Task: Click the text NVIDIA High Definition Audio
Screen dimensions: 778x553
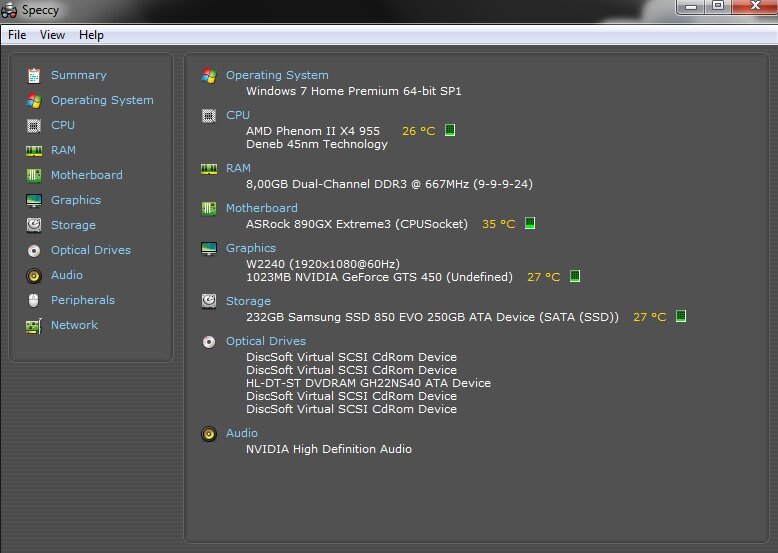Action: pyautogui.click(x=329, y=449)
